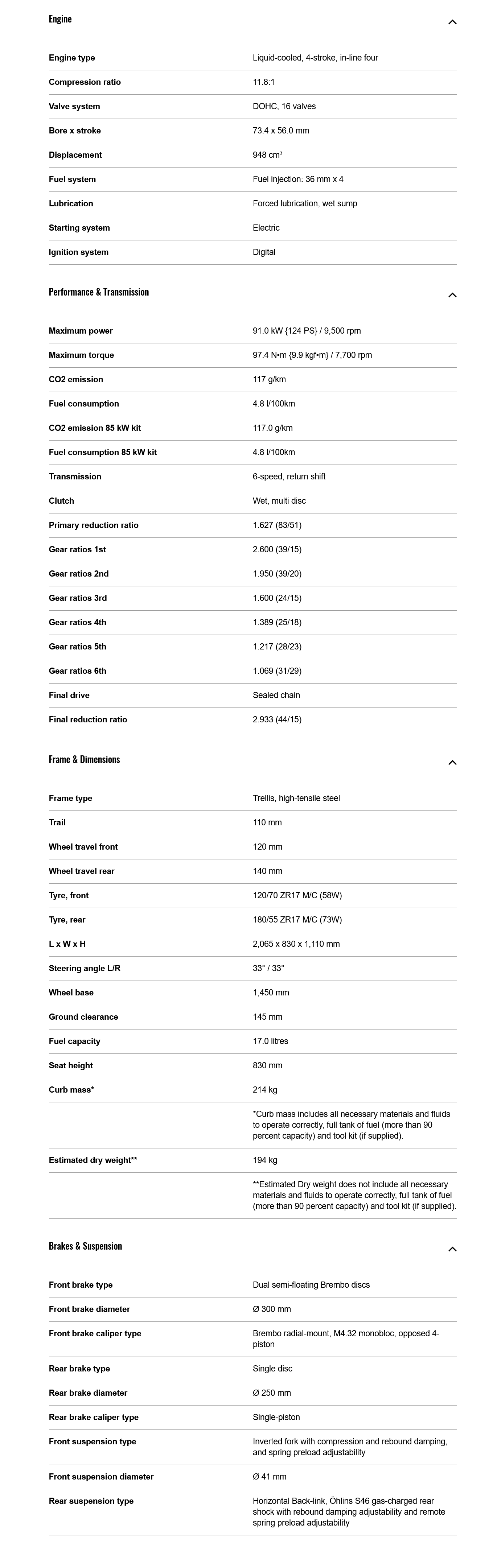Collapse Engine section with its chevron
The height and width of the screenshot is (1568, 497).
[x=452, y=22]
